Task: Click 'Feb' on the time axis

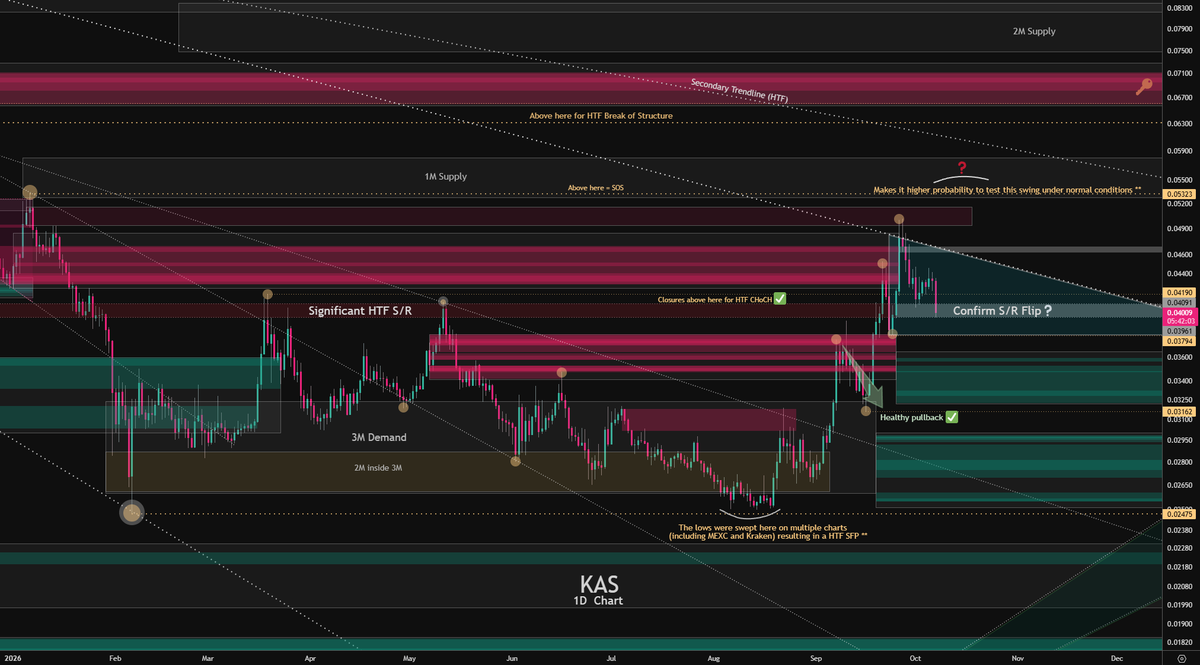Action: click(x=114, y=659)
